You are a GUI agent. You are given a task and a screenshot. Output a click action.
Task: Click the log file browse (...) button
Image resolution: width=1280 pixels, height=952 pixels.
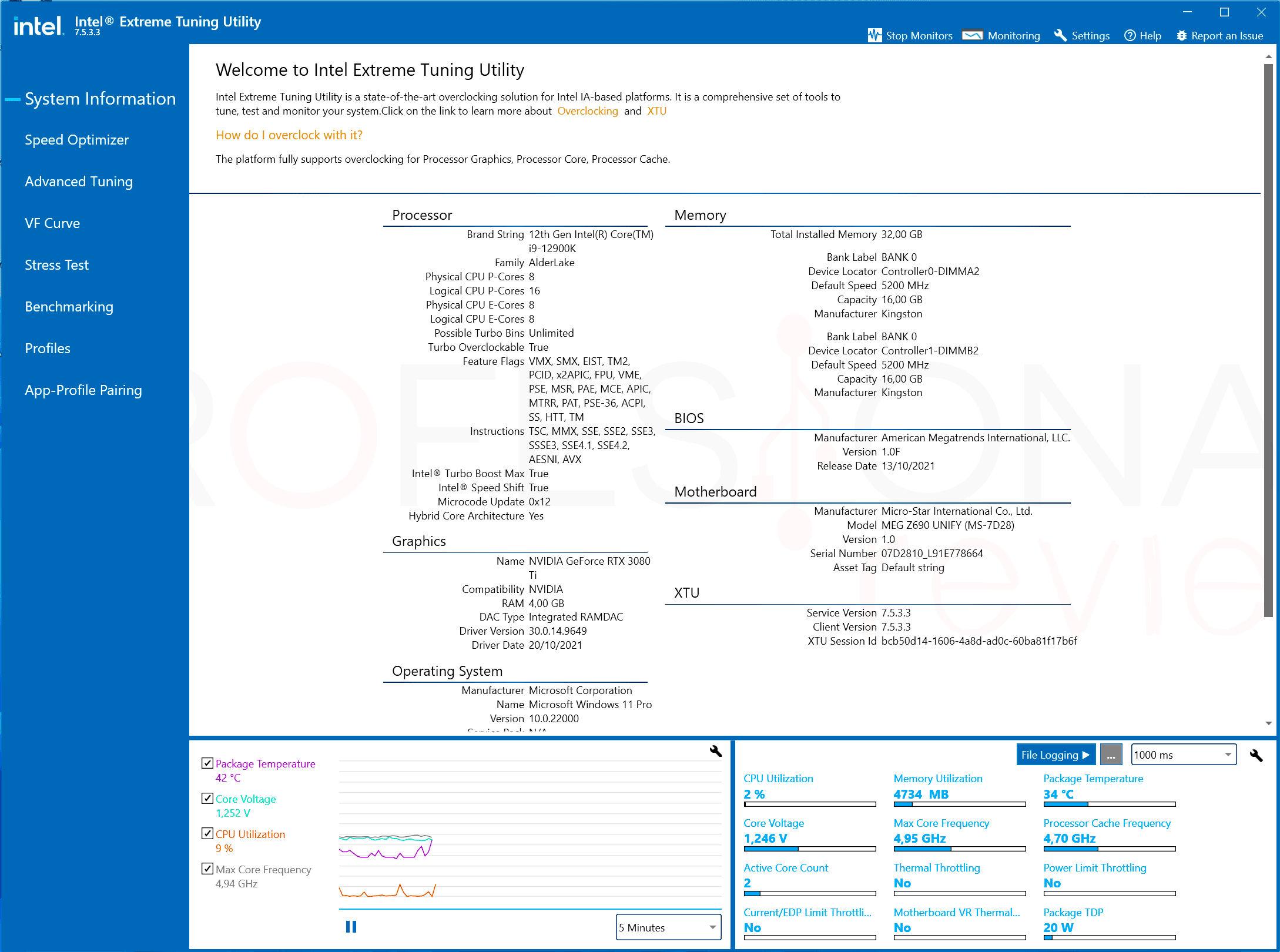tap(1111, 755)
